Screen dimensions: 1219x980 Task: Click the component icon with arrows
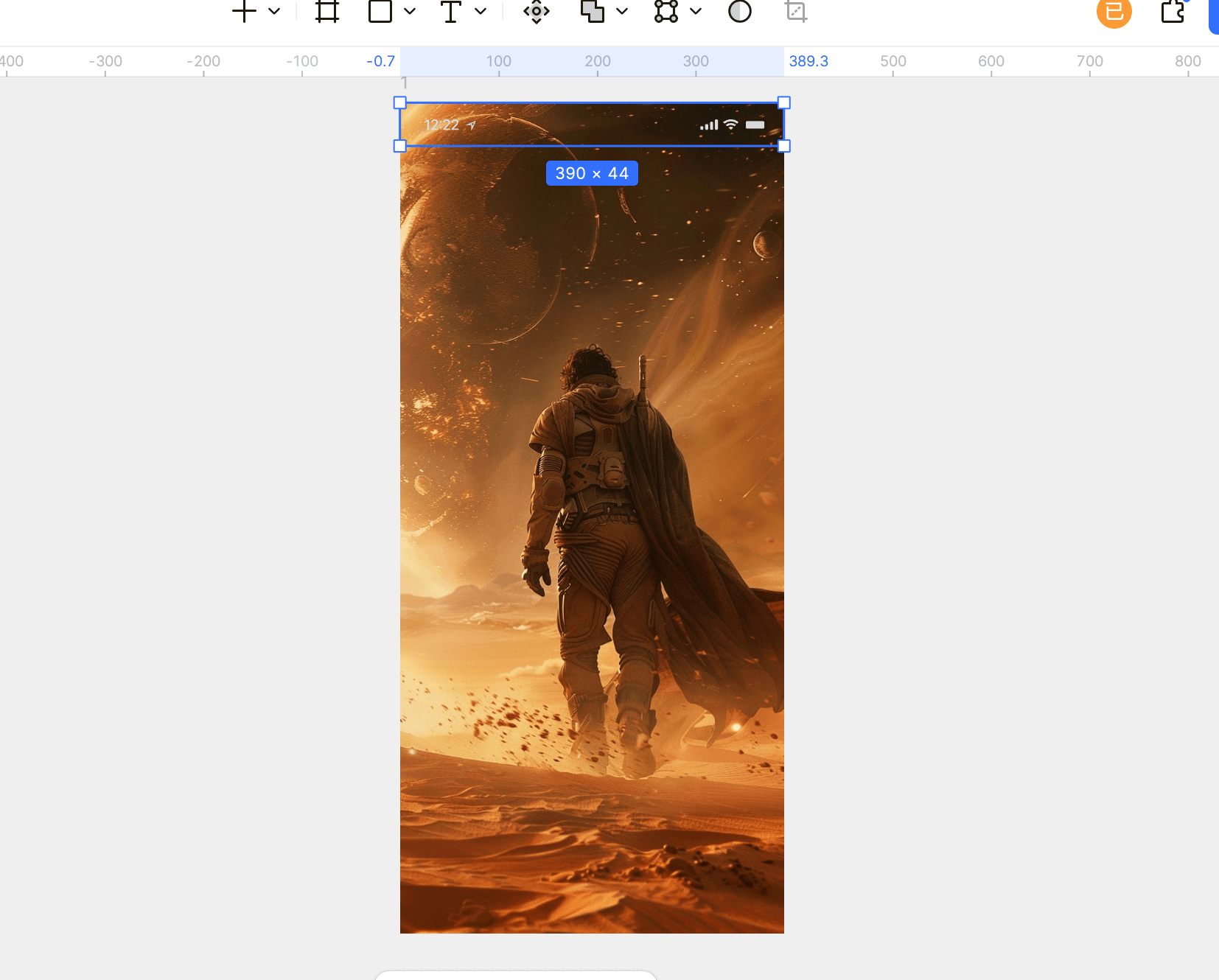(x=537, y=11)
